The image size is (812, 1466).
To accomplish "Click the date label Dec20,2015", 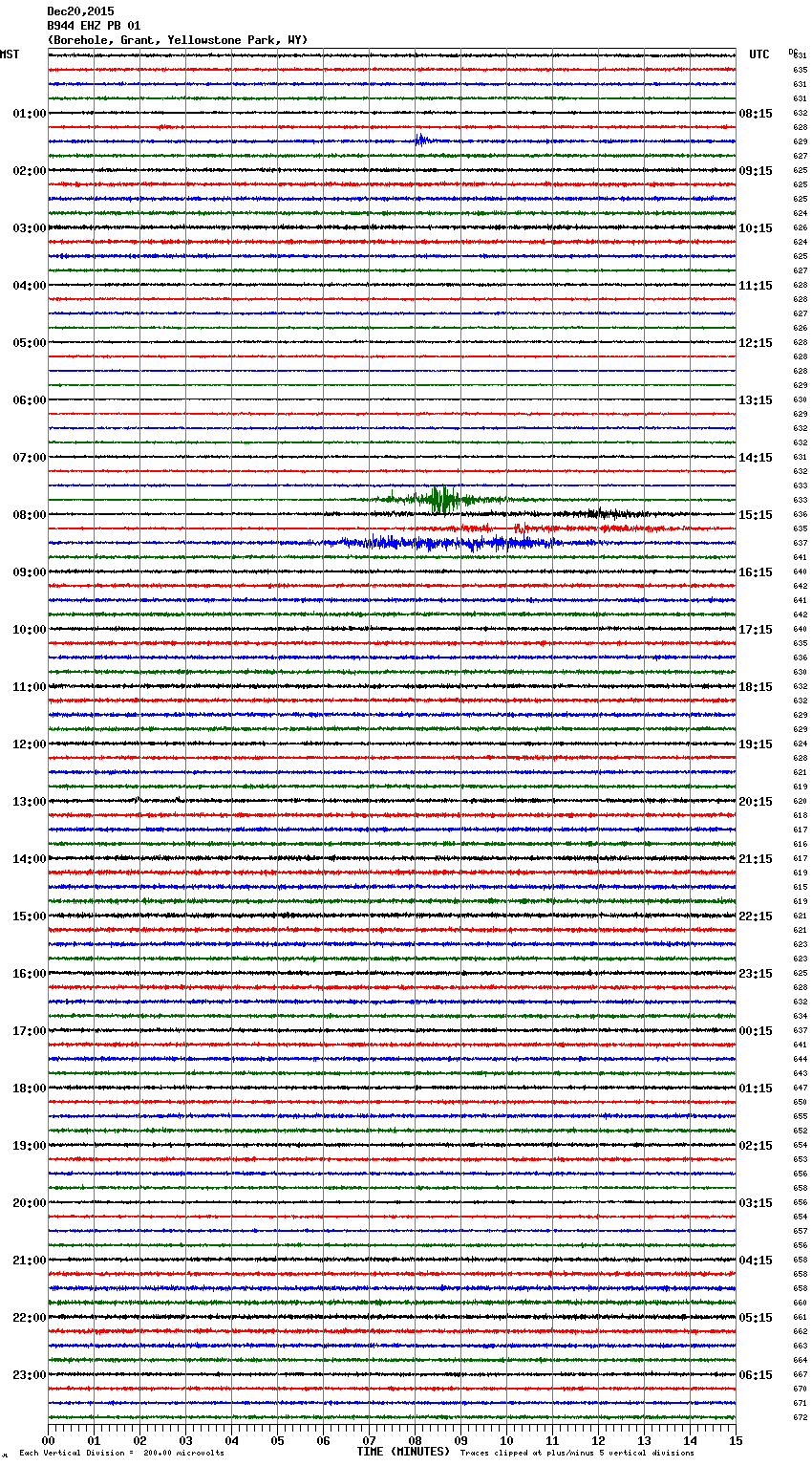I will 80,11.
